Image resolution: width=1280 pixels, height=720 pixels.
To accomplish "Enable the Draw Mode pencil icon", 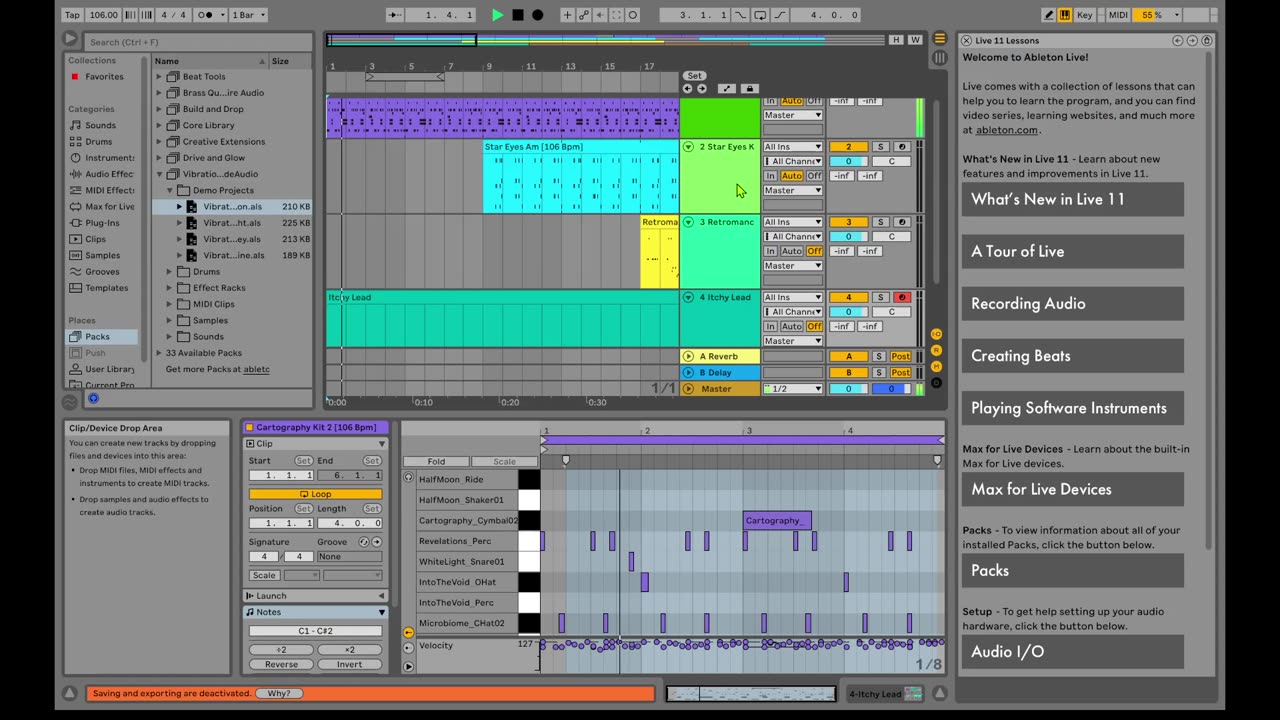I will [1048, 15].
